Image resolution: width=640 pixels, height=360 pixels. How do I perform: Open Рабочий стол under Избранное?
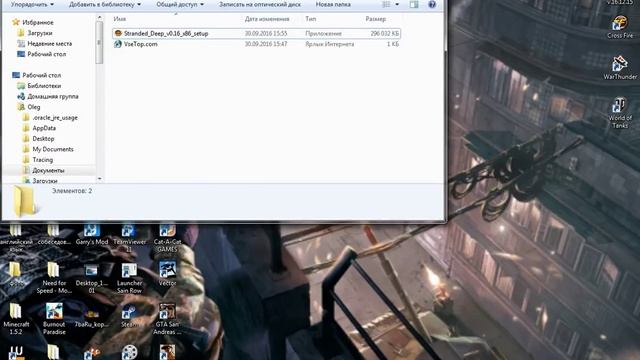point(41,54)
